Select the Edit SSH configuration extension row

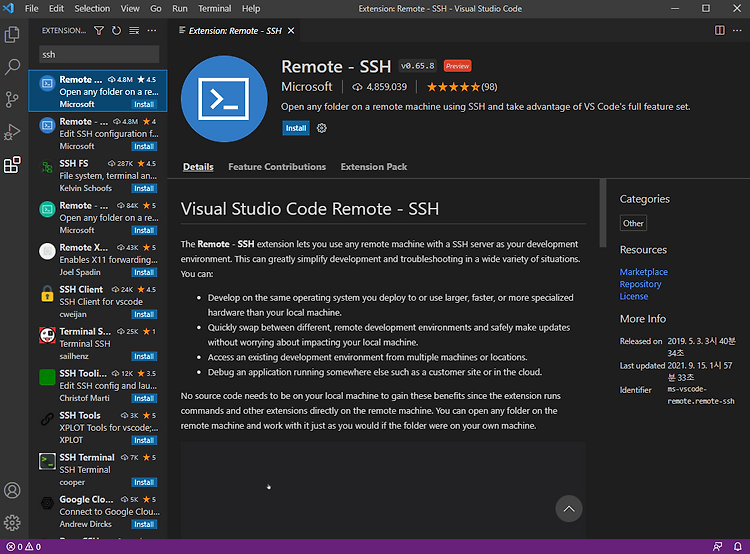[x=98, y=134]
